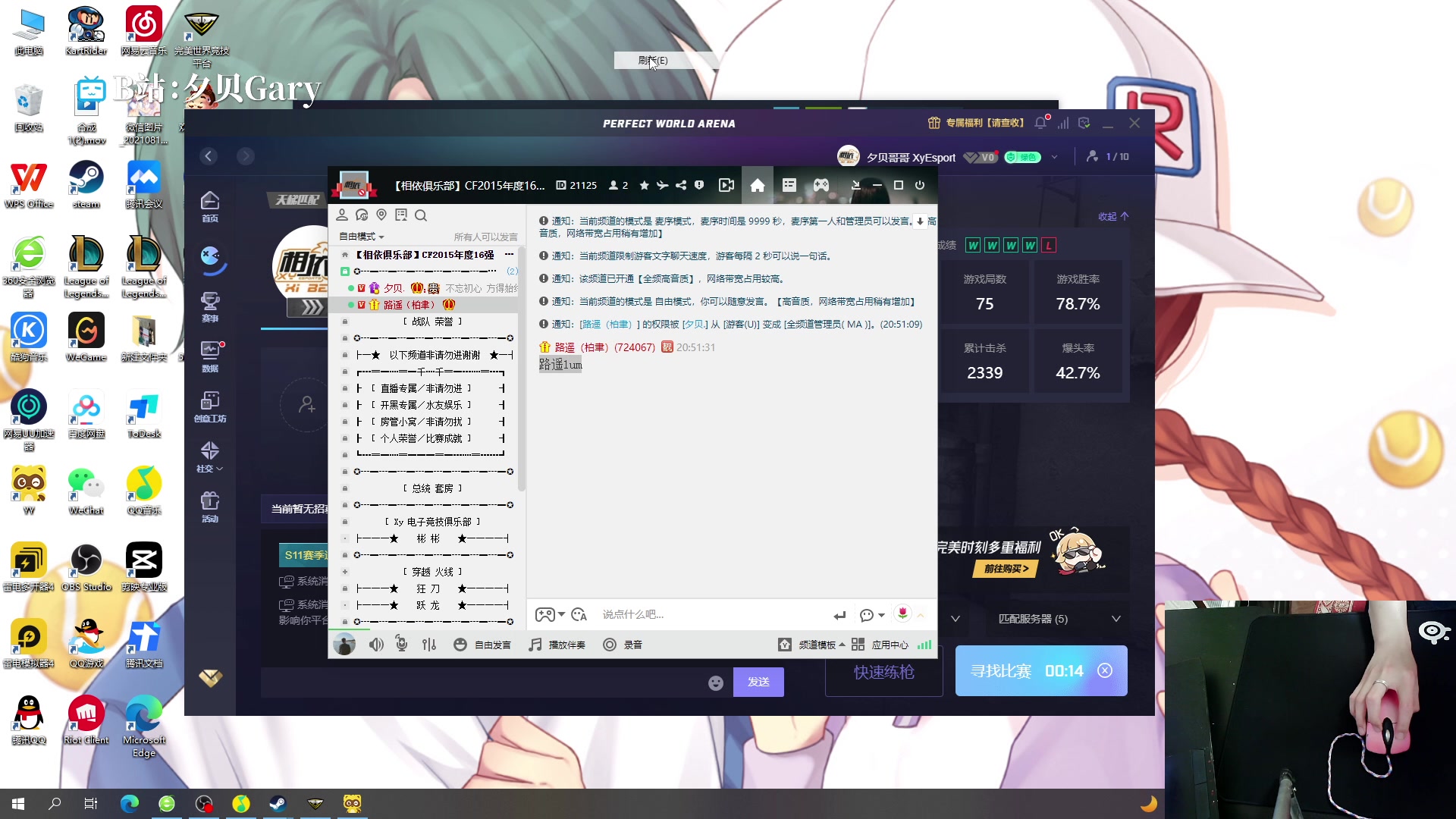
Task: Click the recent-visitors chat icon in YY sidebar
Action: [x=362, y=215]
